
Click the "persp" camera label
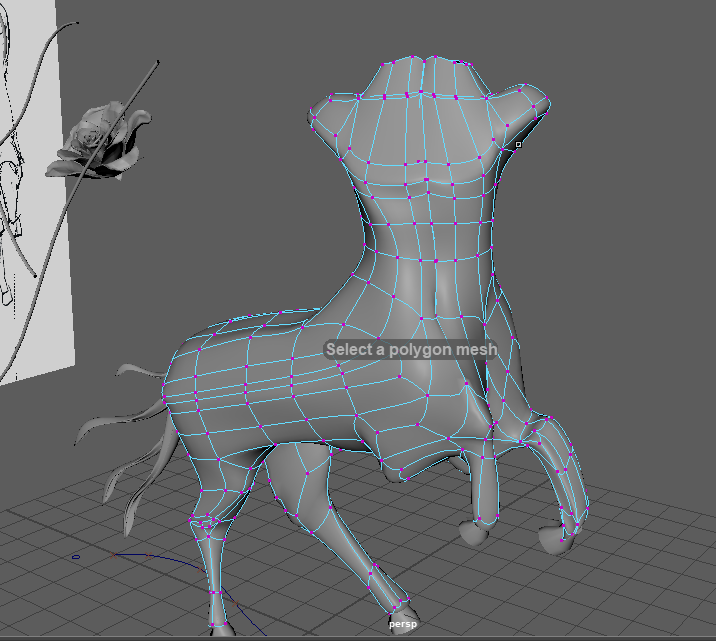[403, 624]
